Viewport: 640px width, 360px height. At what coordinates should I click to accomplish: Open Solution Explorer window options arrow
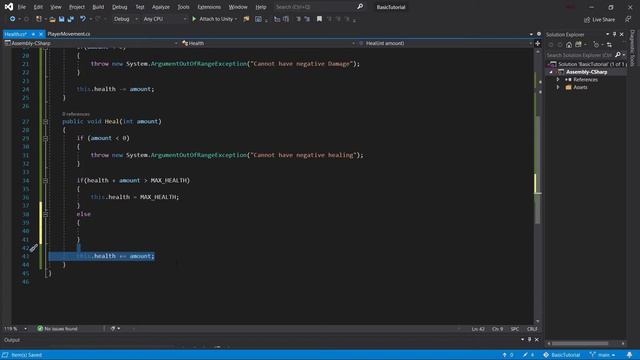click(607, 34)
